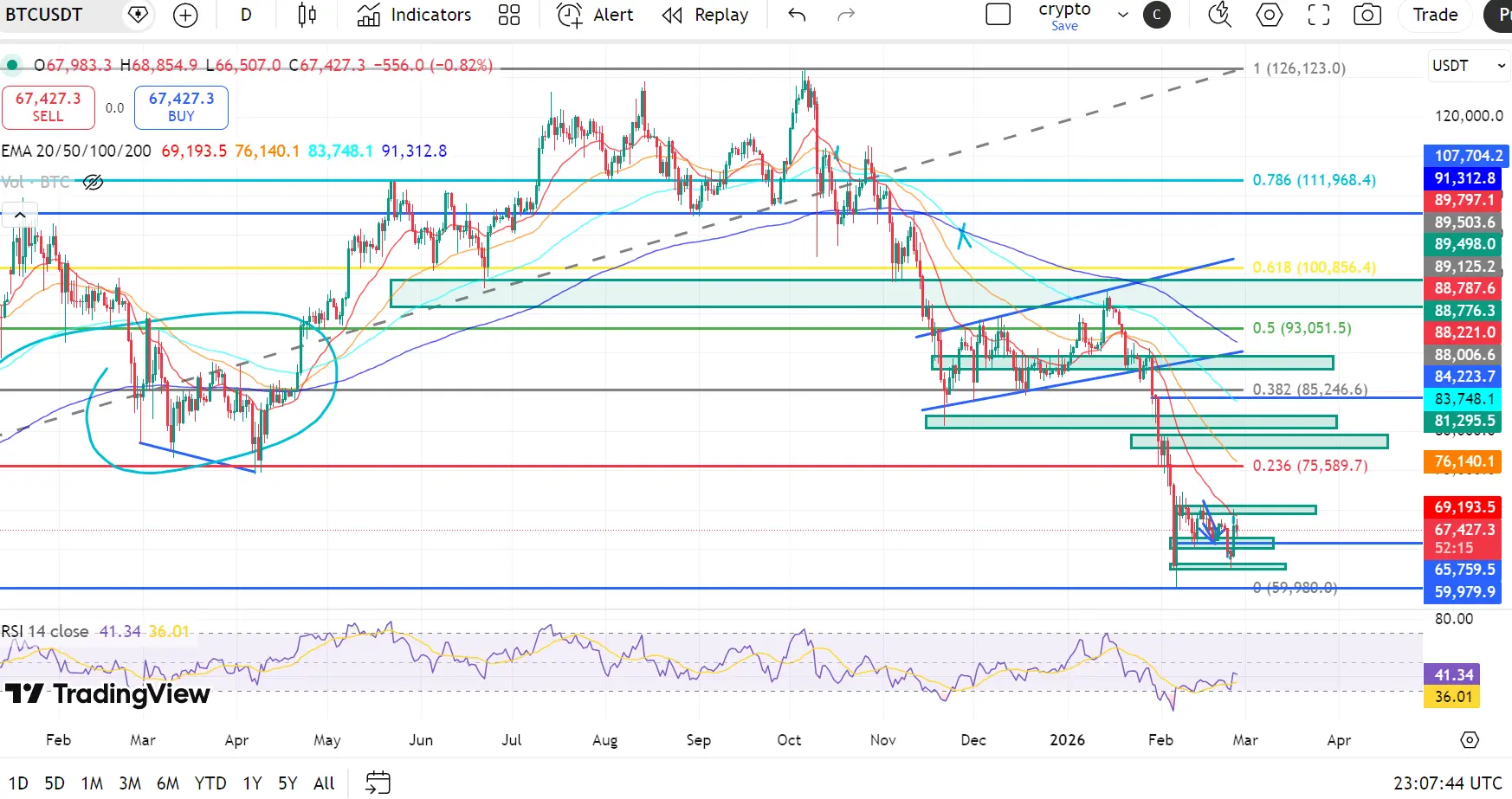Open the candlestick chart type menu
1512x799 pixels.
[x=307, y=15]
